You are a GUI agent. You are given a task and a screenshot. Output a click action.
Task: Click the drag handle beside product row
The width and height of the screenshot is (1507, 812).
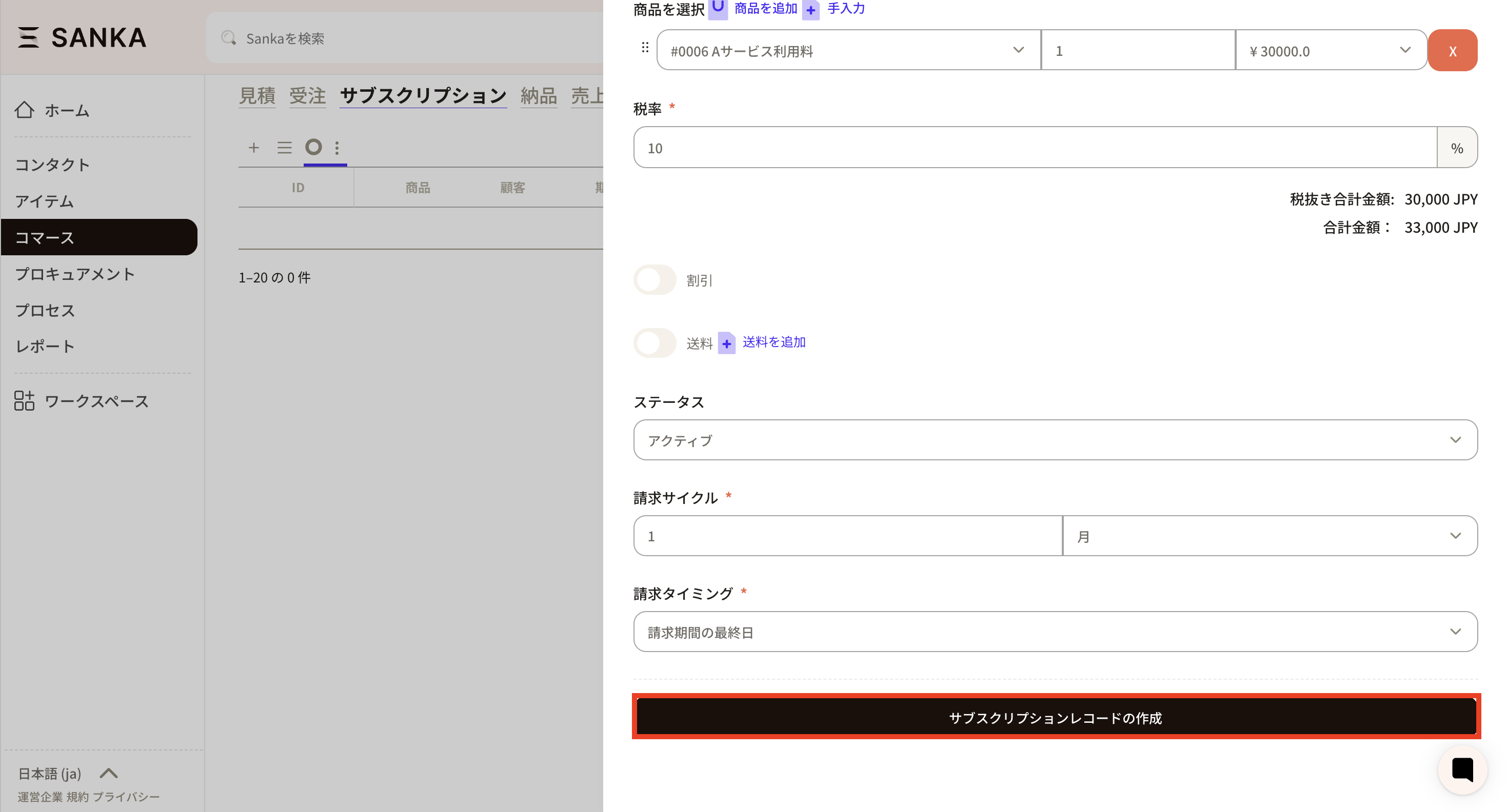[645, 47]
